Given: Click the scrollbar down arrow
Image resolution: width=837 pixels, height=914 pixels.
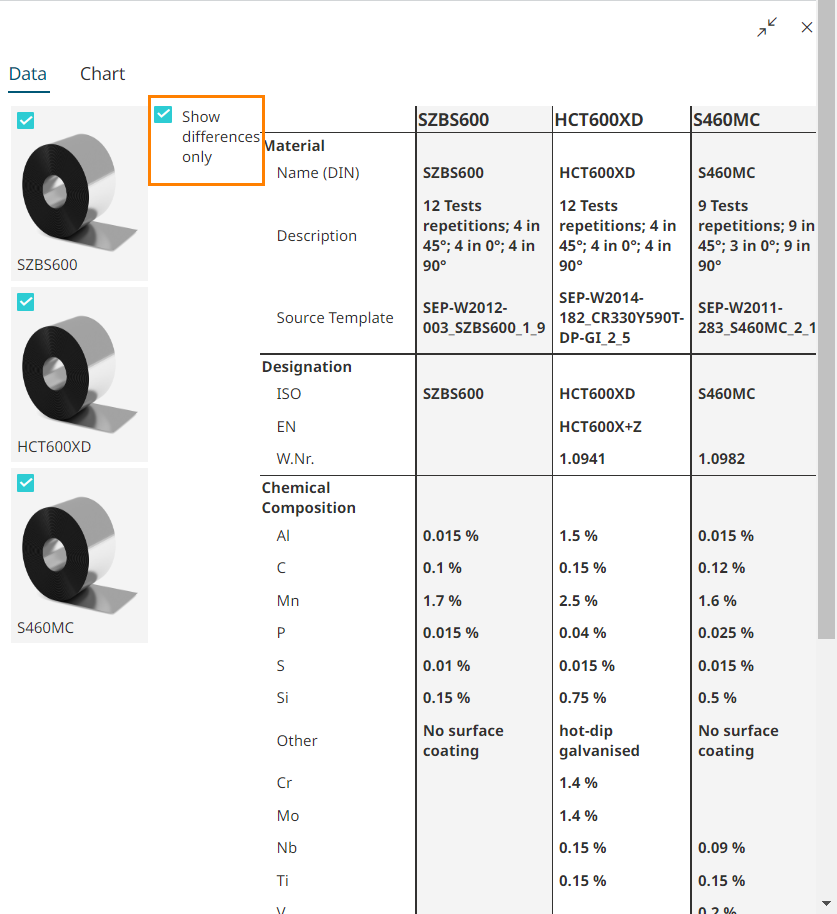Looking at the screenshot, I should 826,903.
